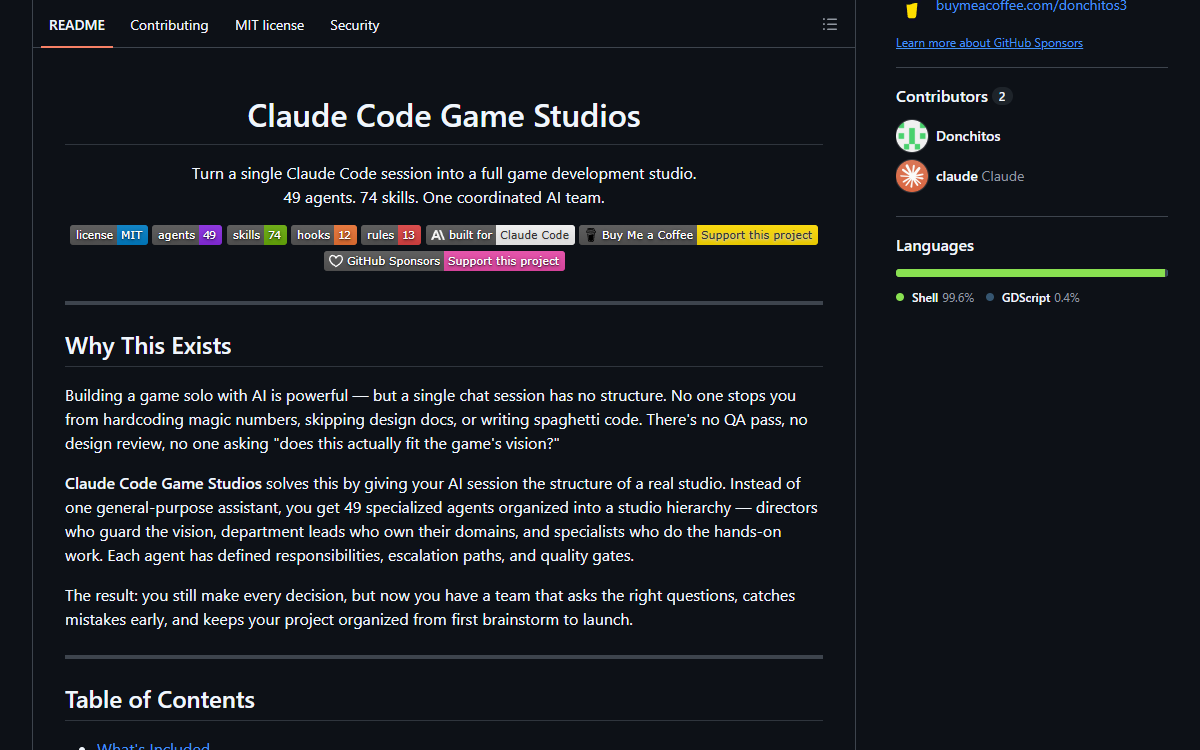Open the Contributing tab
The height and width of the screenshot is (750, 1200).
click(169, 25)
